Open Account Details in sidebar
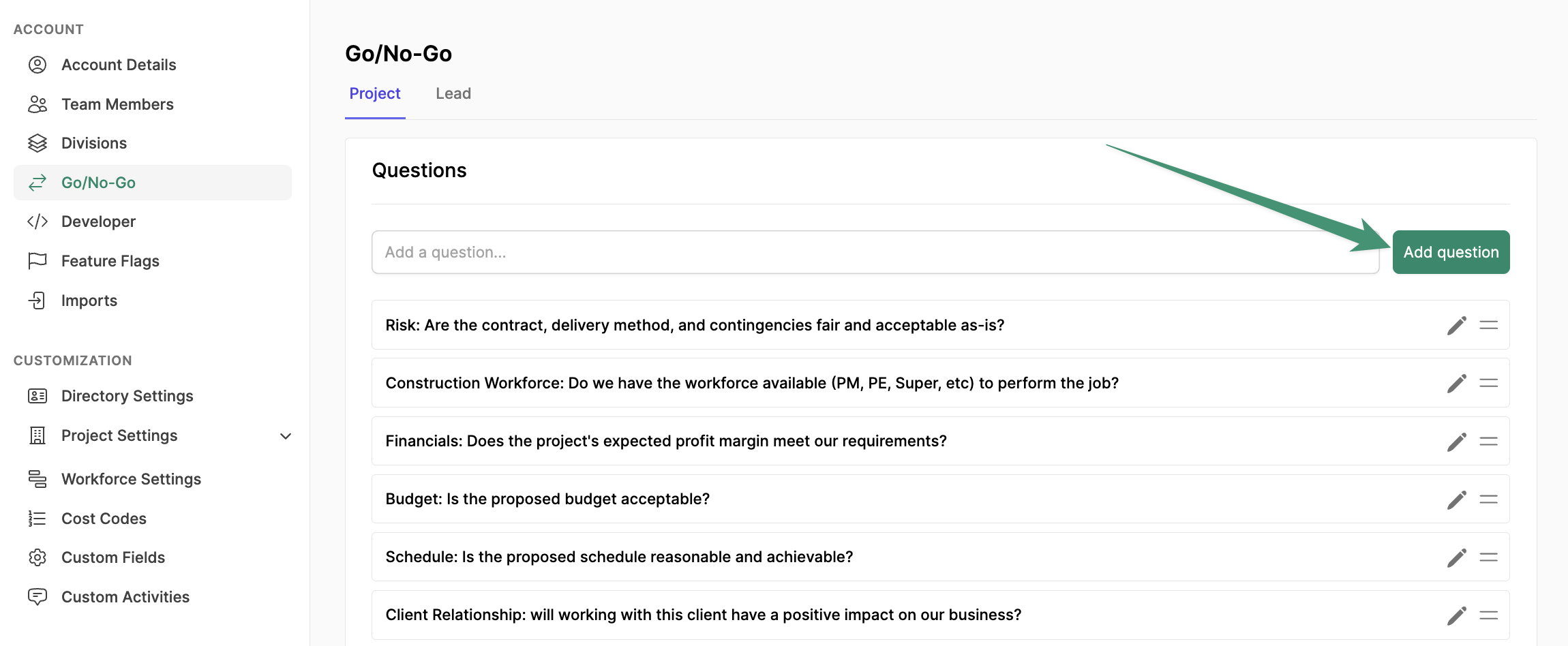Screen dimensions: 1568x646 point(119,65)
